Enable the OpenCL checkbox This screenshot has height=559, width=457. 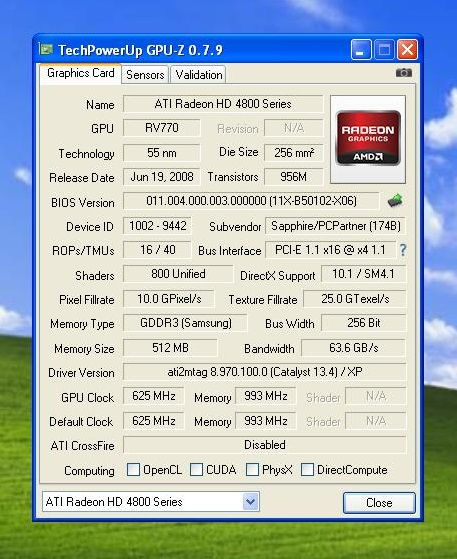pyautogui.click(x=133, y=470)
